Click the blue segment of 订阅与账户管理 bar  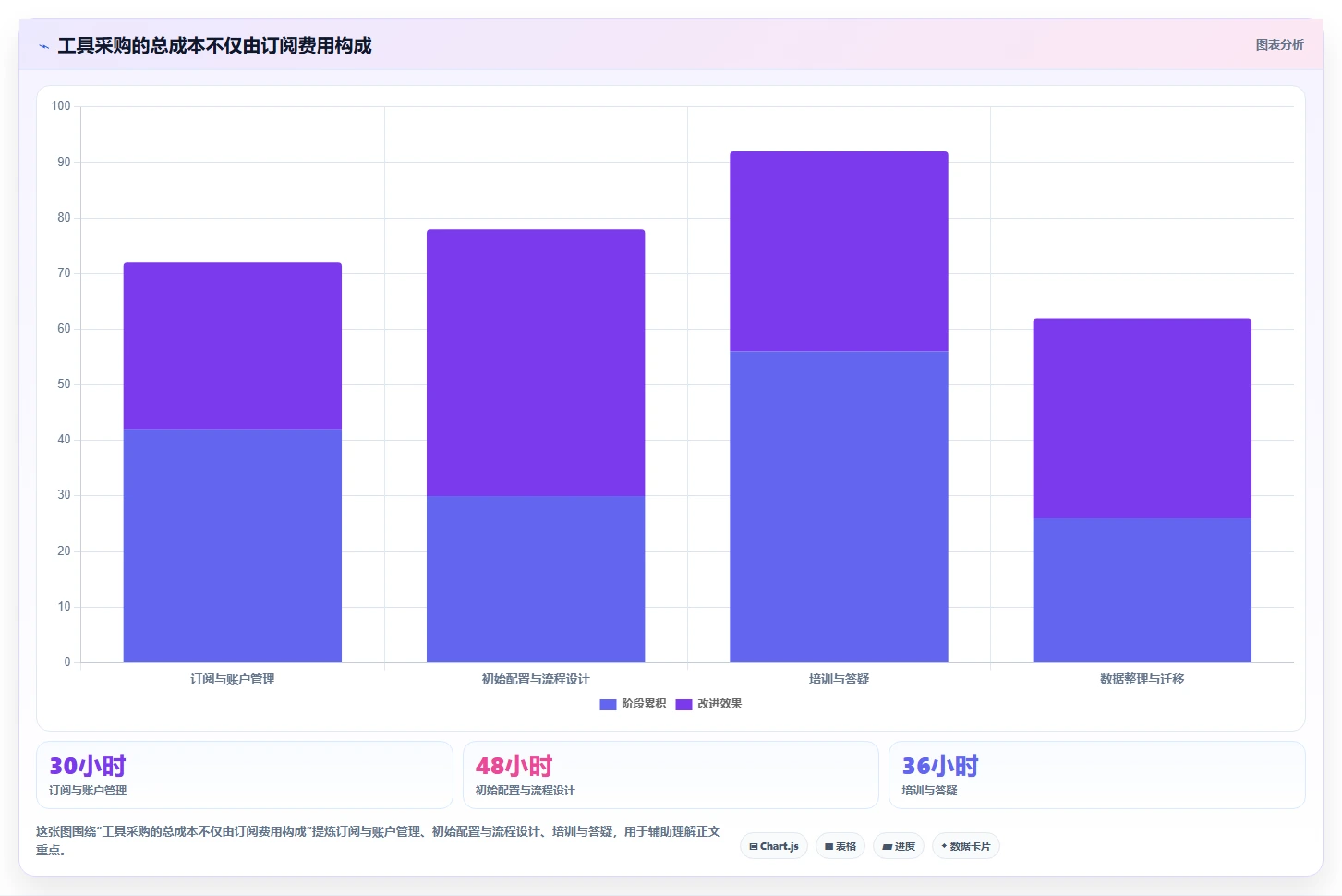point(233,545)
